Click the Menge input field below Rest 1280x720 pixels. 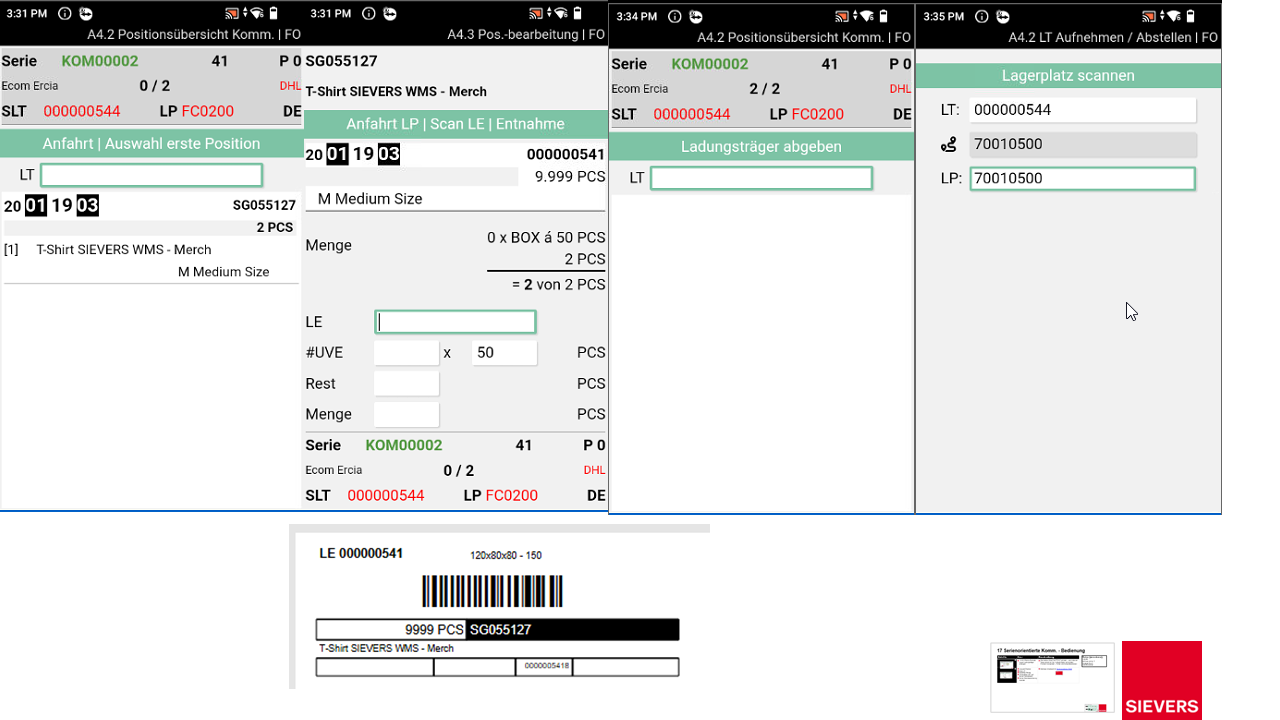406,415
